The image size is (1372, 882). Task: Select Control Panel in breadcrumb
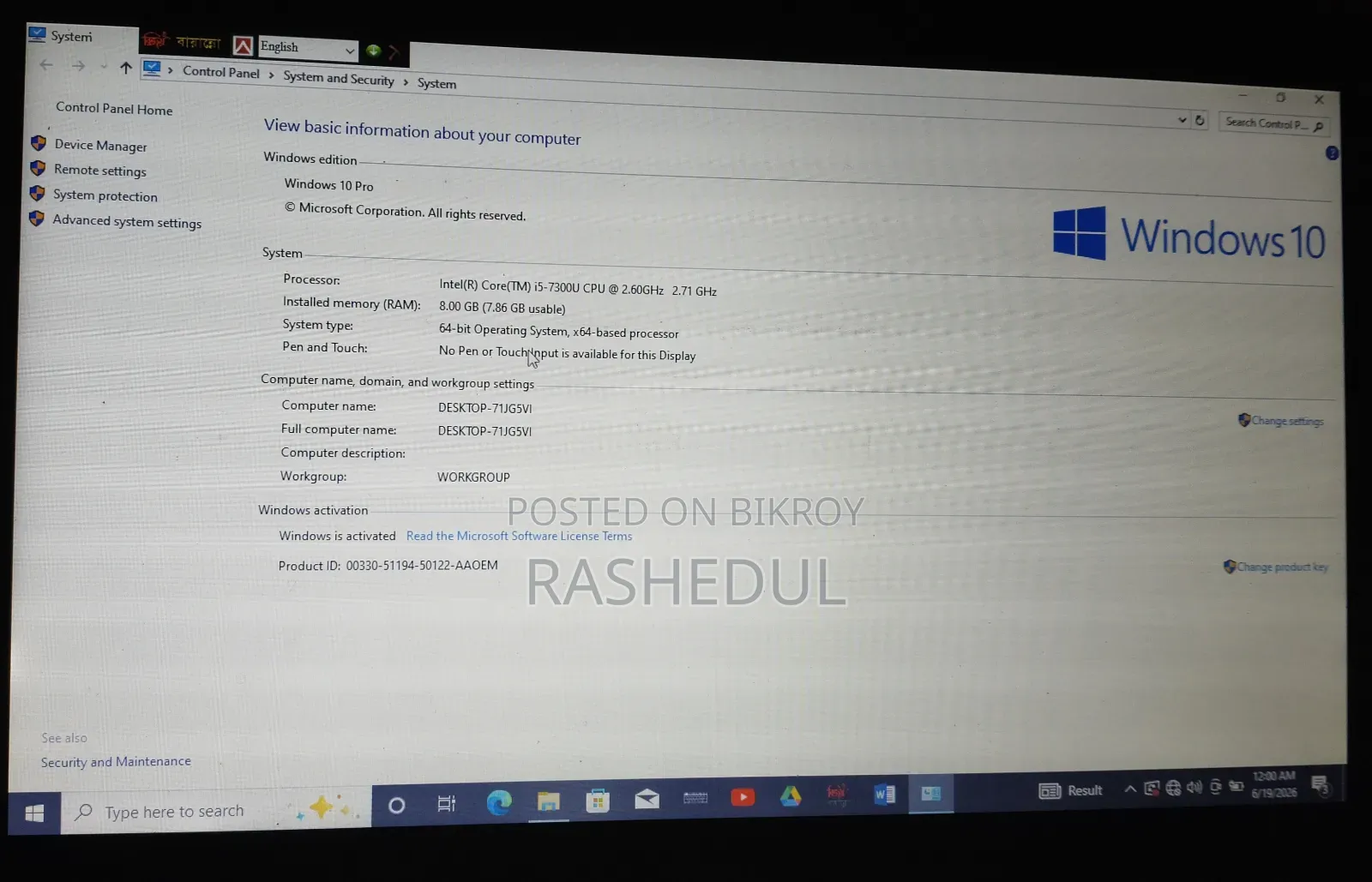(x=220, y=72)
